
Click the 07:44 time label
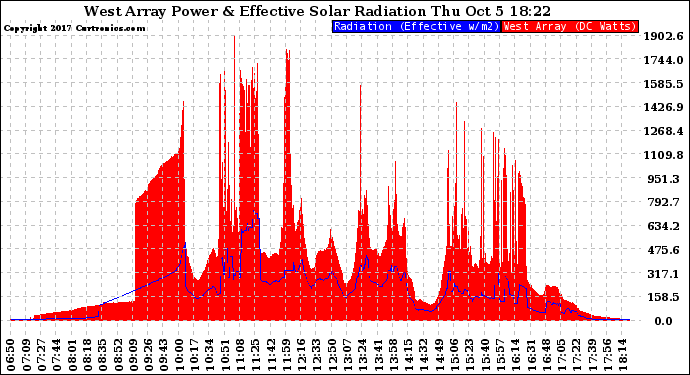(x=57, y=355)
